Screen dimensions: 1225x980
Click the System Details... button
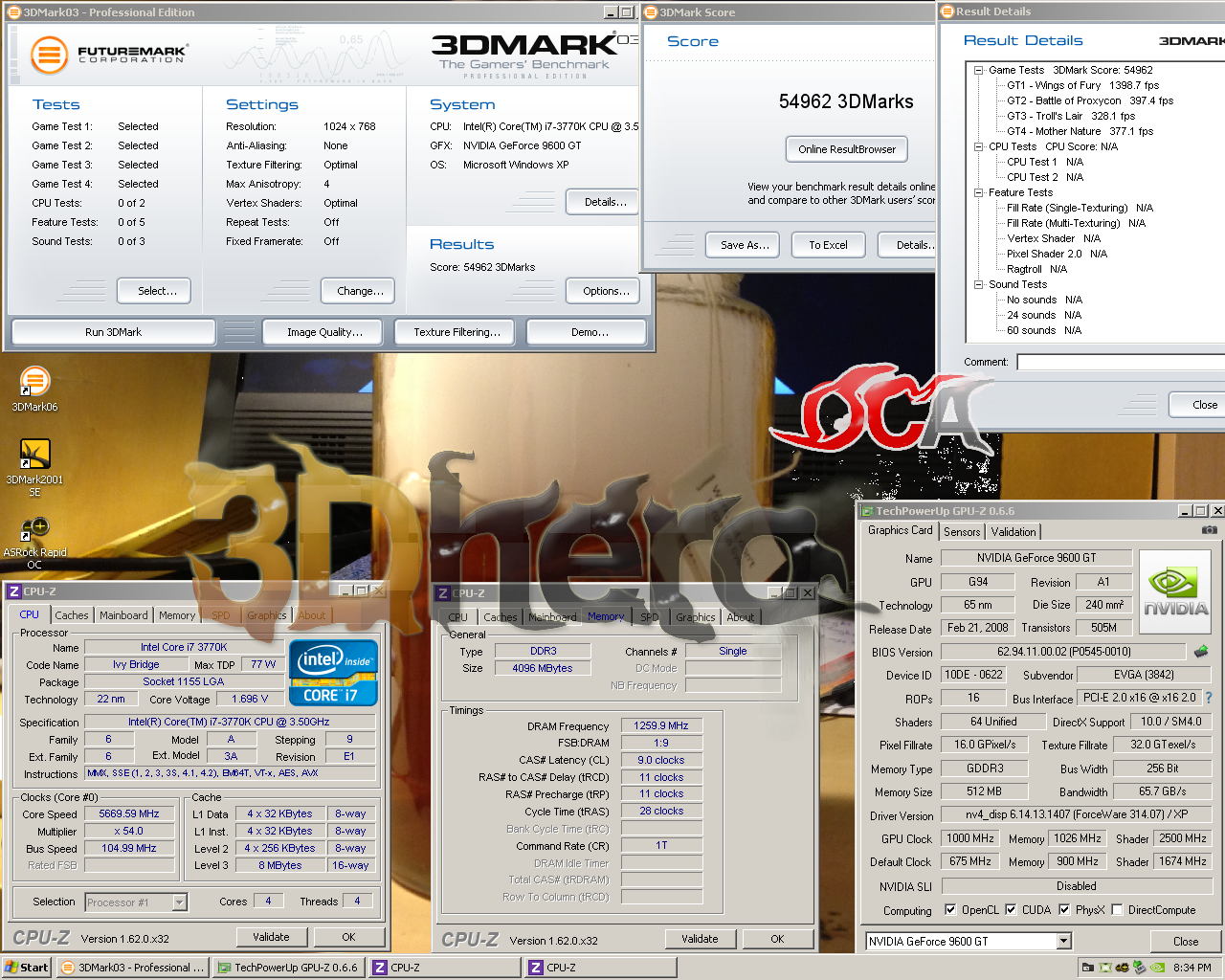coord(603,202)
